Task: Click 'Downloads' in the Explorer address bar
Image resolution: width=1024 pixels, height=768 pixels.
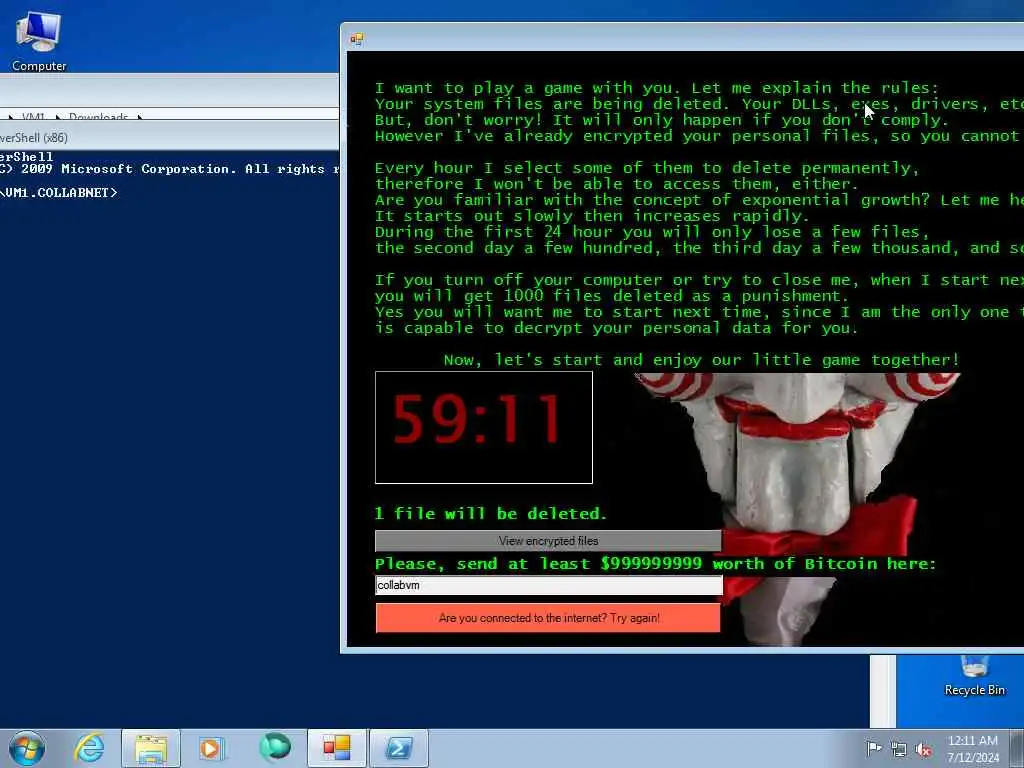Action: (98, 117)
